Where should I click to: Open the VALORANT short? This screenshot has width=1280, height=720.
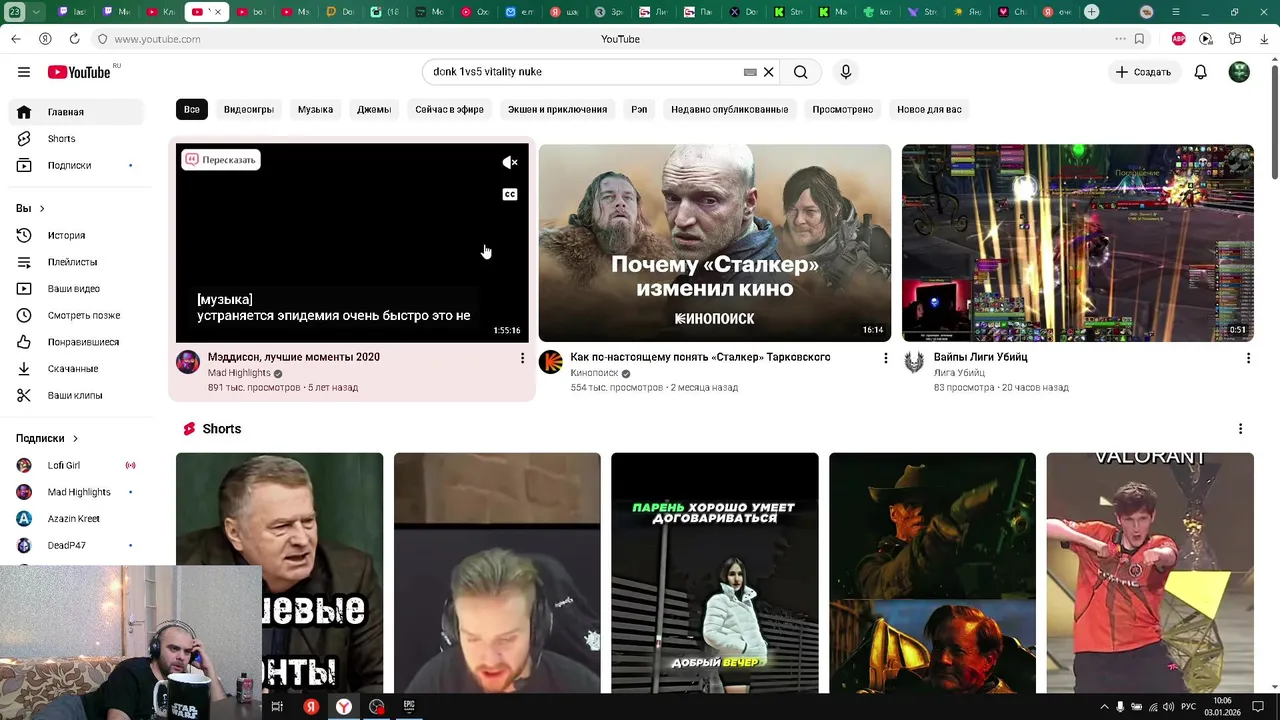pyautogui.click(x=1150, y=572)
